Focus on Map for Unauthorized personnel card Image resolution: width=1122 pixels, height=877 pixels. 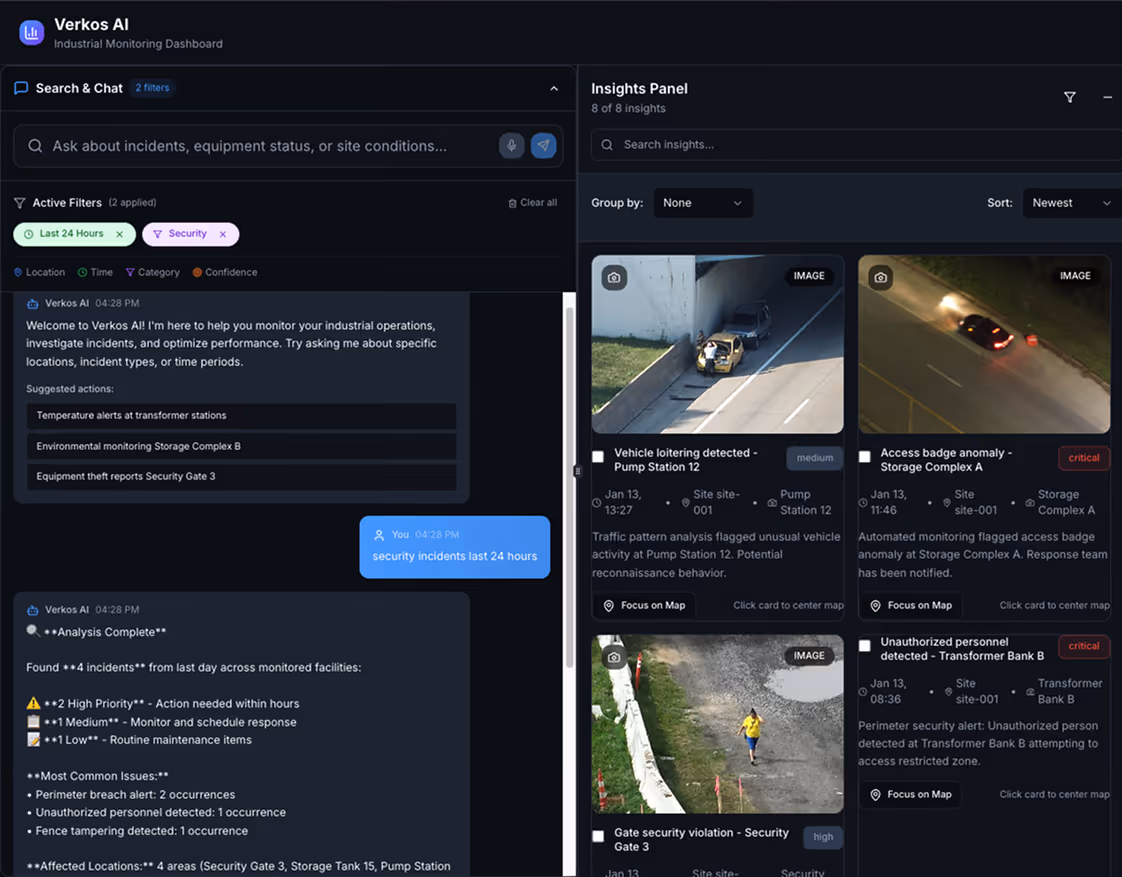click(911, 795)
